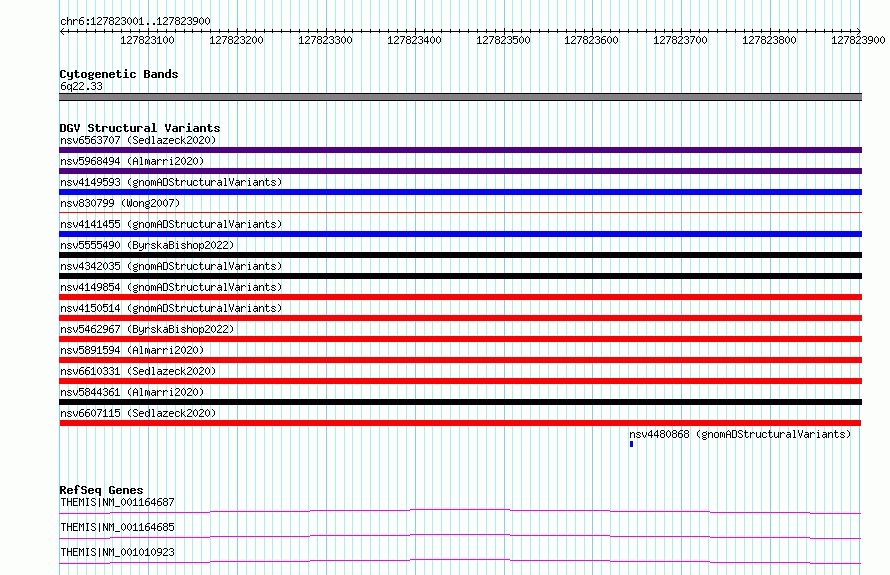Viewport: 890px width, 575px height.
Task: Open transcript THEMIS|NM_001164687 label
Action: (117, 502)
